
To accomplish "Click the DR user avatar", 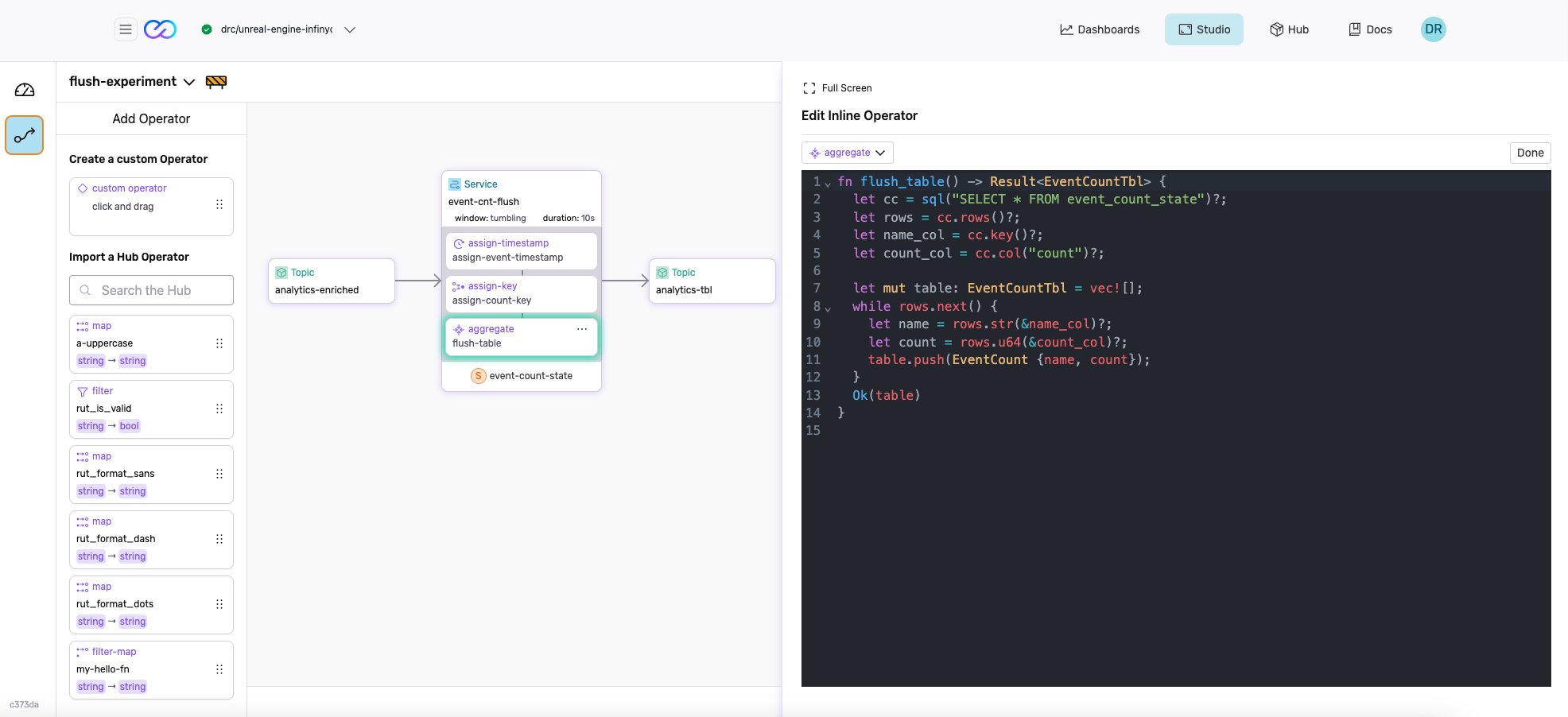I will [1433, 29].
